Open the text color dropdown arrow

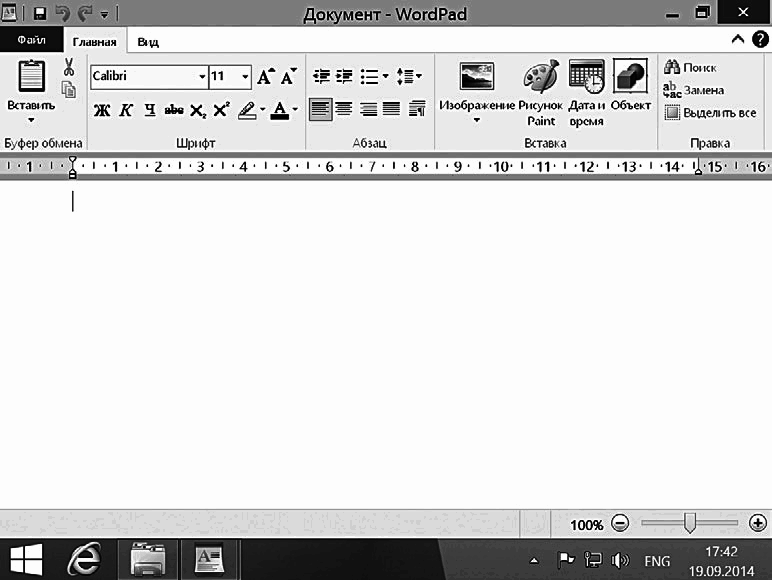[x=295, y=110]
